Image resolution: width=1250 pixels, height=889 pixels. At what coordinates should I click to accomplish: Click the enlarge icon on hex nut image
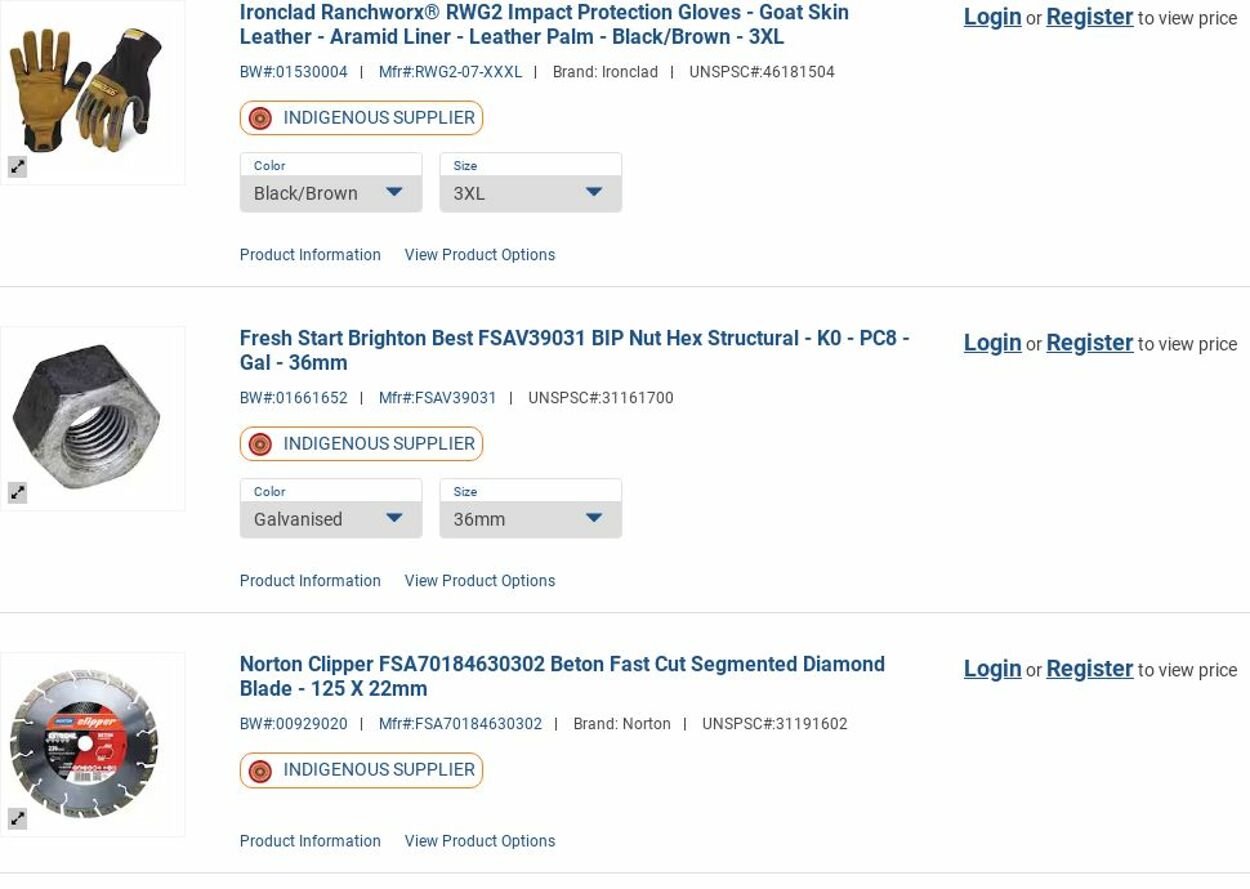pos(18,493)
